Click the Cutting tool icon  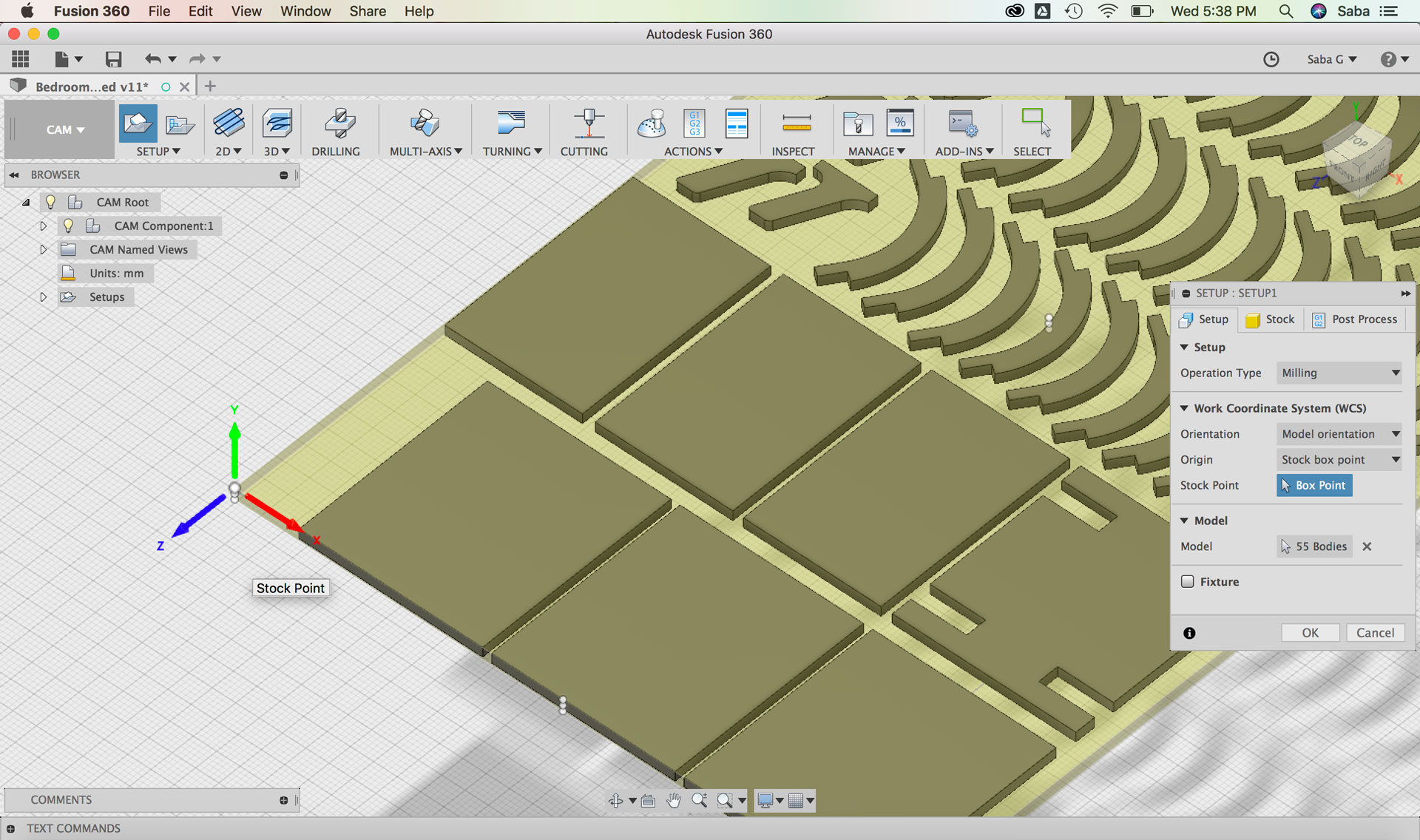(x=588, y=123)
